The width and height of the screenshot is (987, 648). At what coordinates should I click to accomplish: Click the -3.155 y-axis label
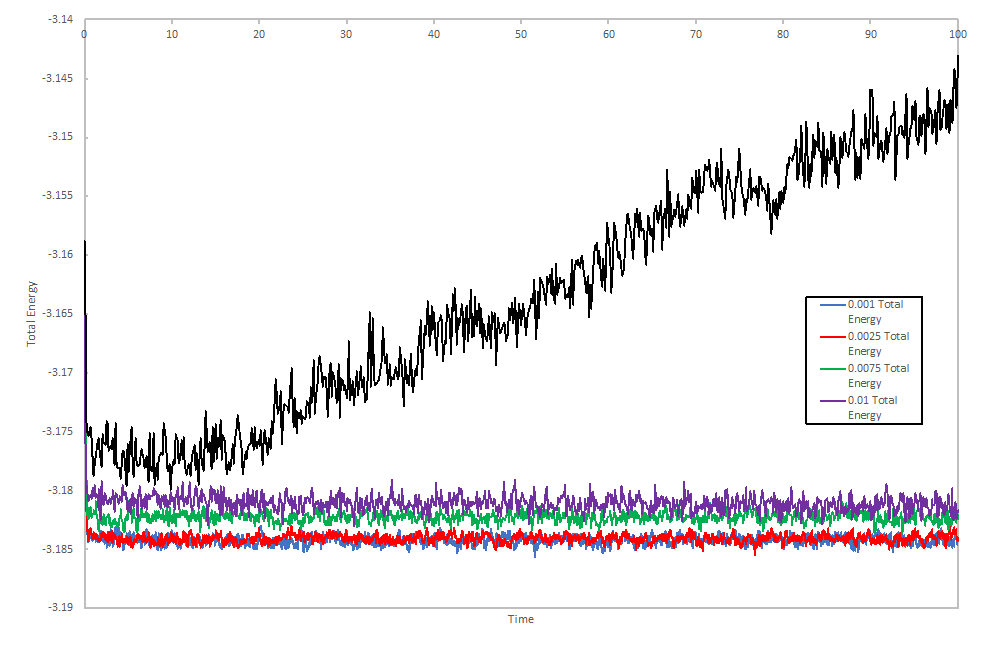[58, 196]
